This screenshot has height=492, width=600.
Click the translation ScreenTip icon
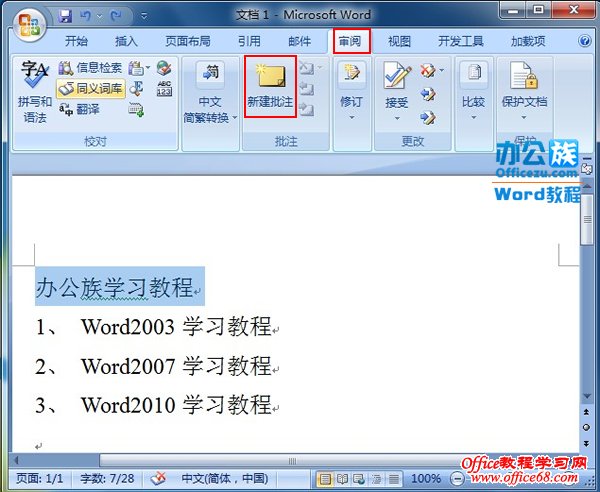tap(136, 68)
